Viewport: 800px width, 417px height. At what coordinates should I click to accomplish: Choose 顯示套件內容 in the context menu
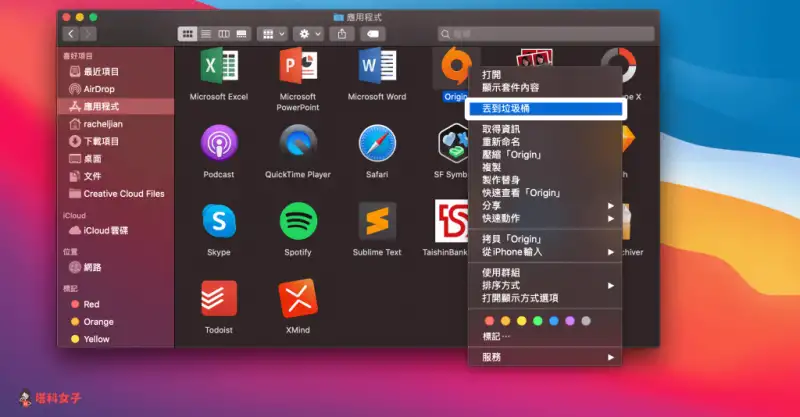[545, 87]
